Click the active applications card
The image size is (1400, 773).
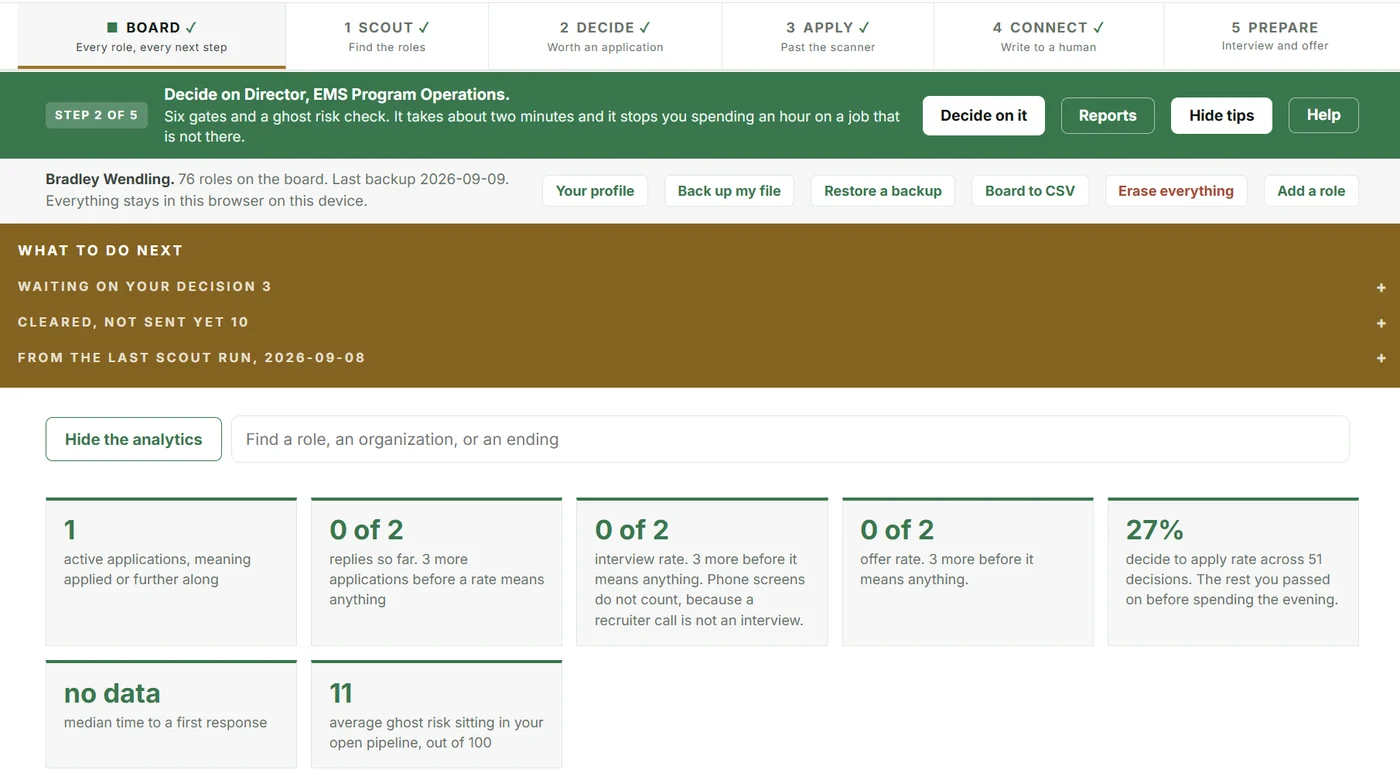(171, 571)
